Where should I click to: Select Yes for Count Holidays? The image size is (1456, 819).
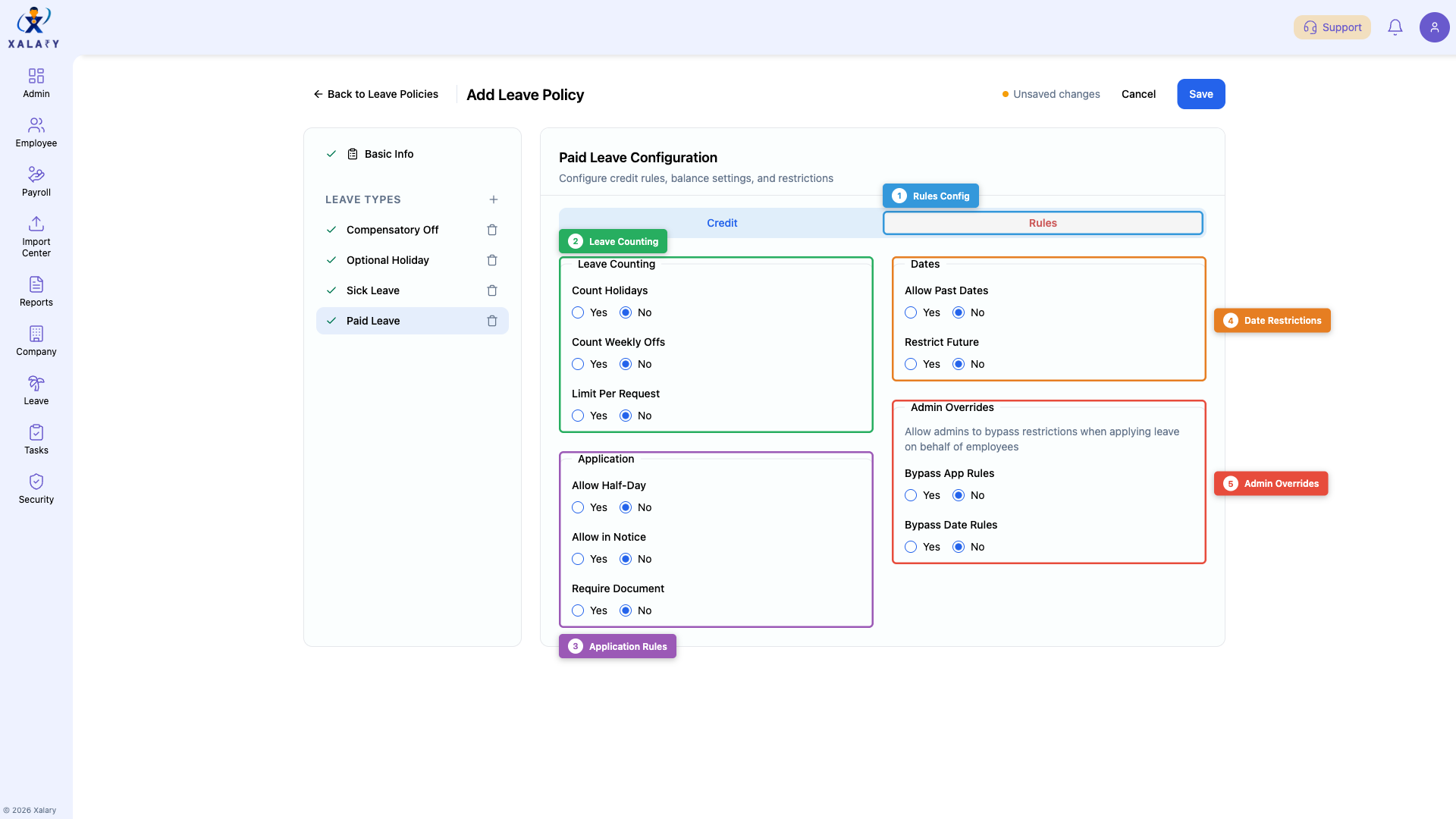[x=578, y=312]
